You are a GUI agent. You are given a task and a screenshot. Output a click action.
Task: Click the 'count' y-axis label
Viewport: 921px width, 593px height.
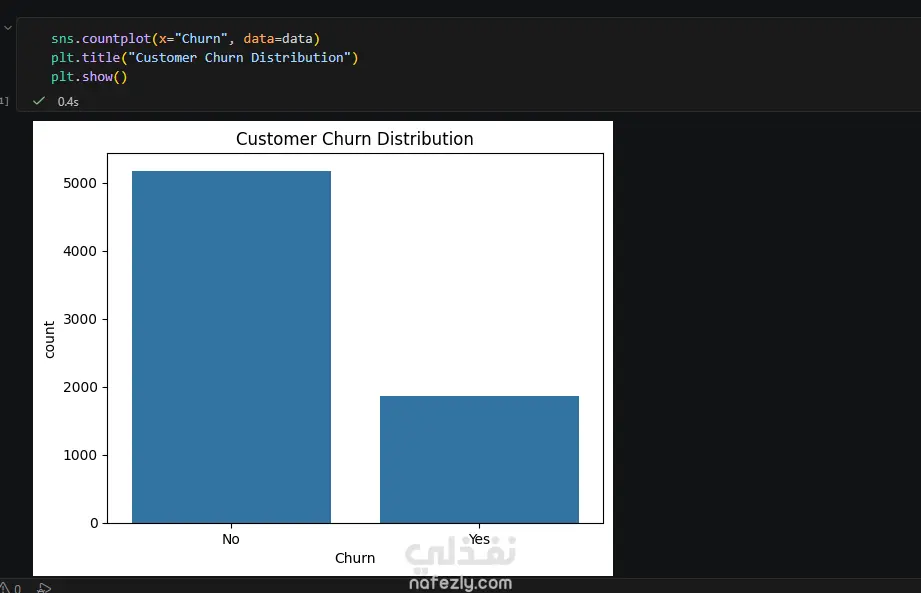49,339
